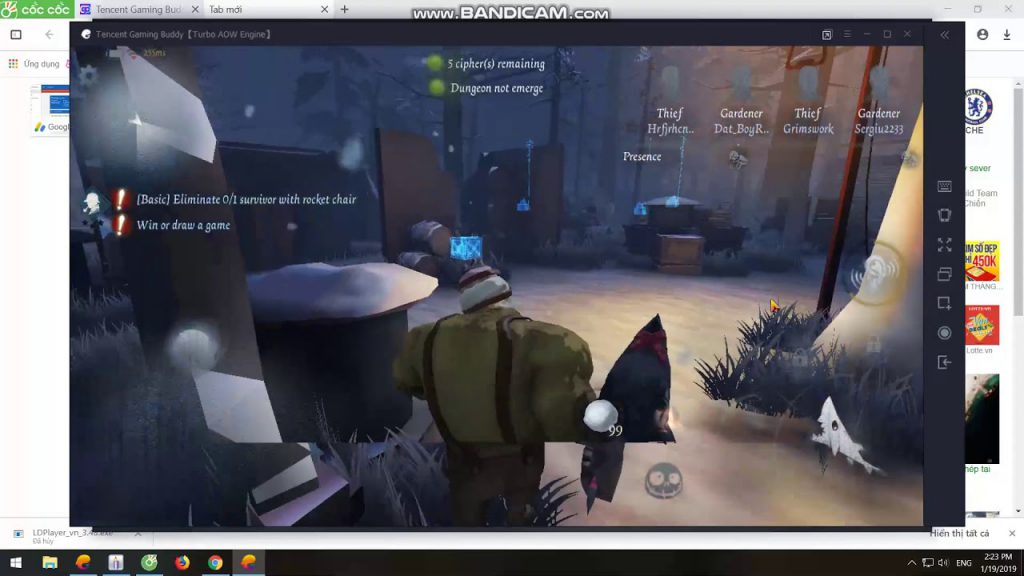Click the volume icon in system tray
1024x576 pixels.
coord(943,562)
